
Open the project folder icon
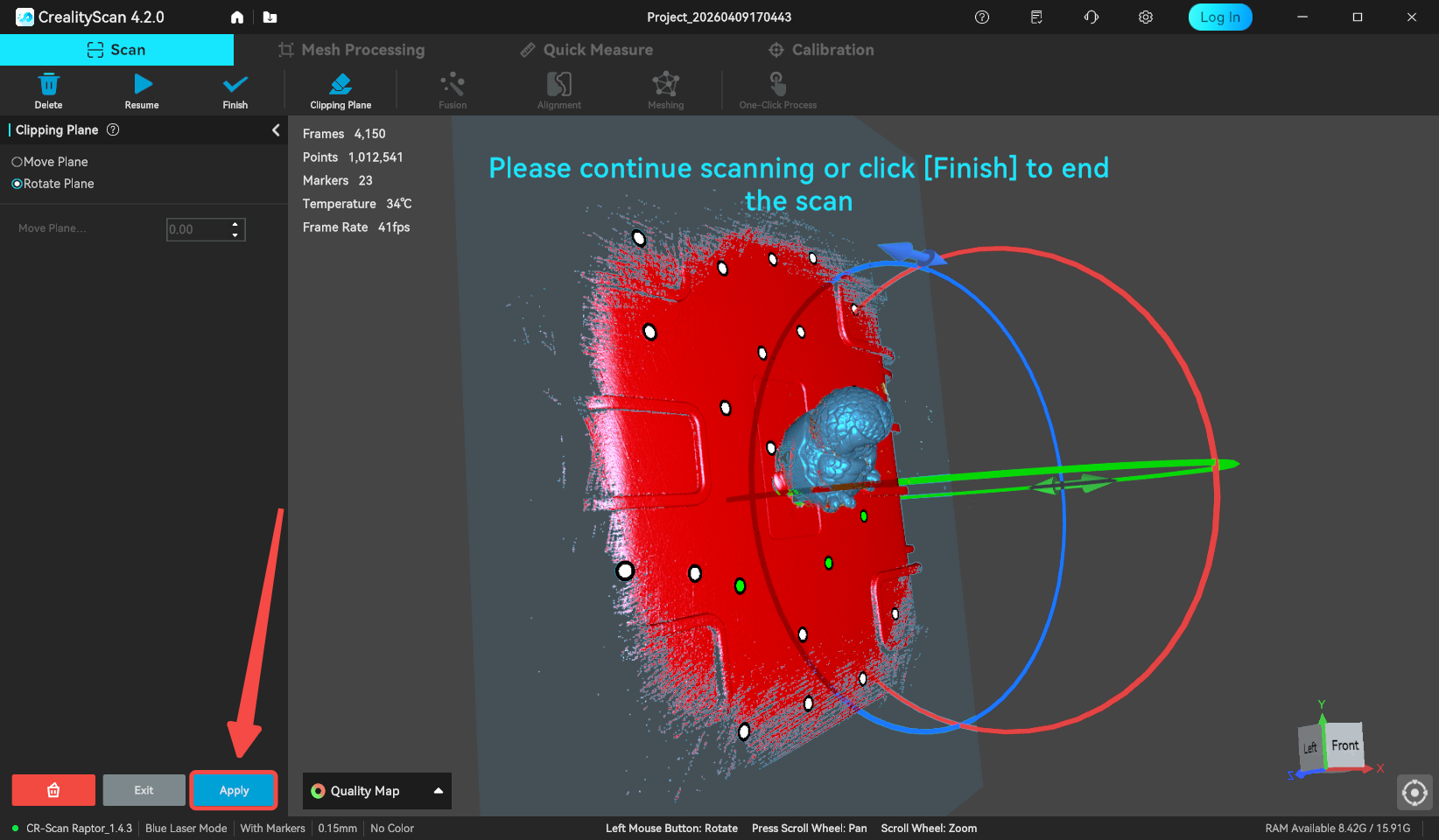[270, 17]
